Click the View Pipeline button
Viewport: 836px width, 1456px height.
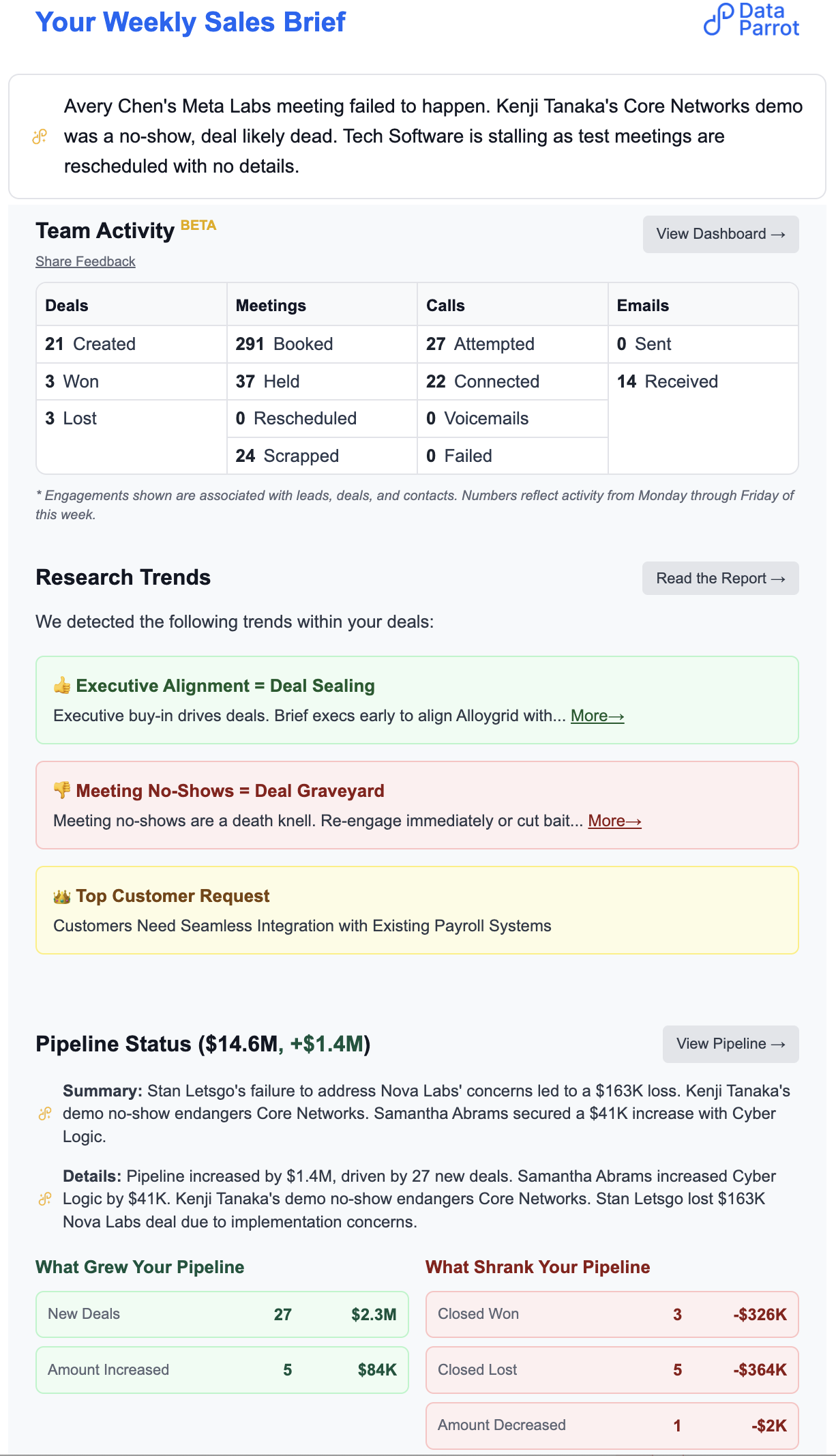730,1044
